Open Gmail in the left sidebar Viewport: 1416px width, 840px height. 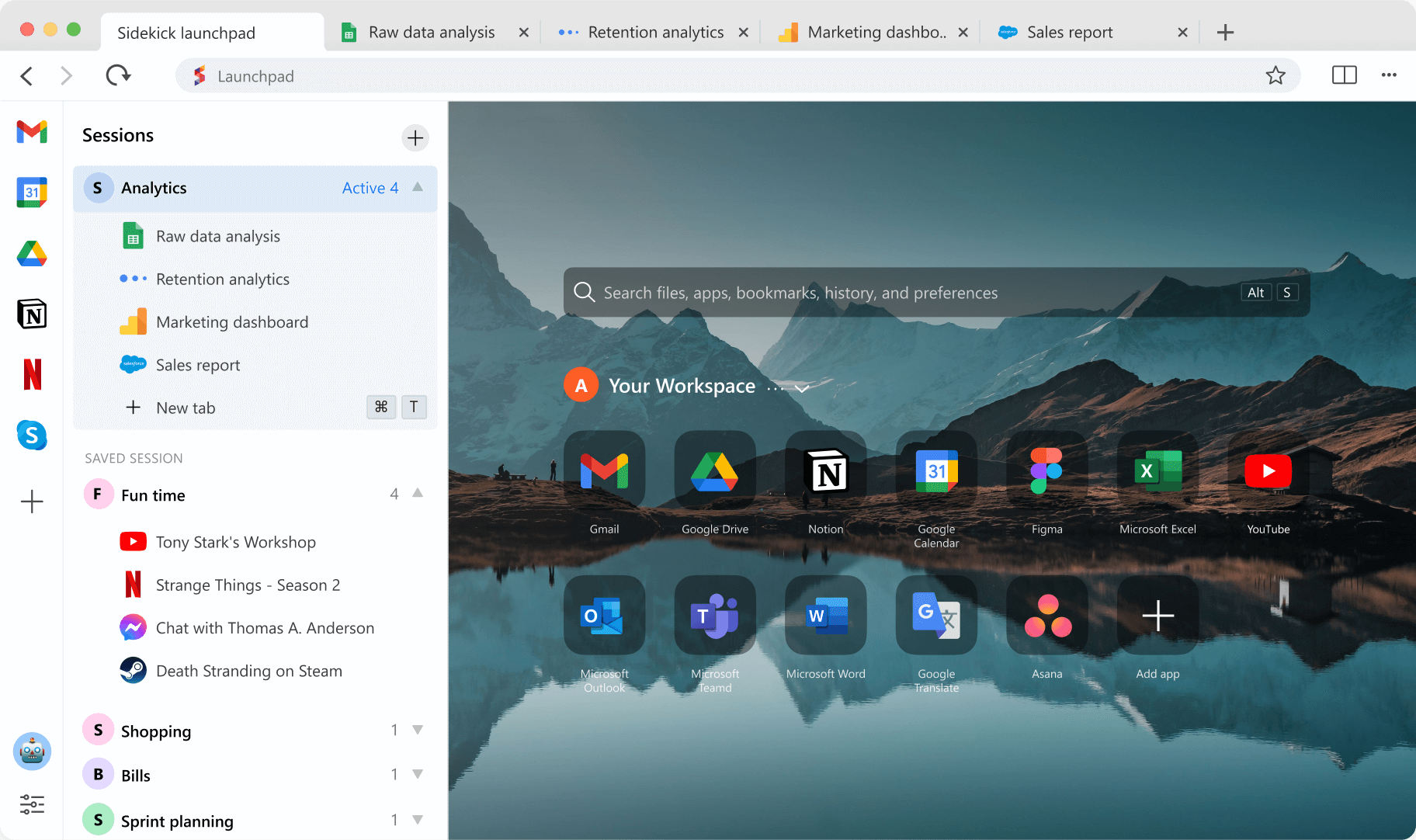click(x=32, y=132)
